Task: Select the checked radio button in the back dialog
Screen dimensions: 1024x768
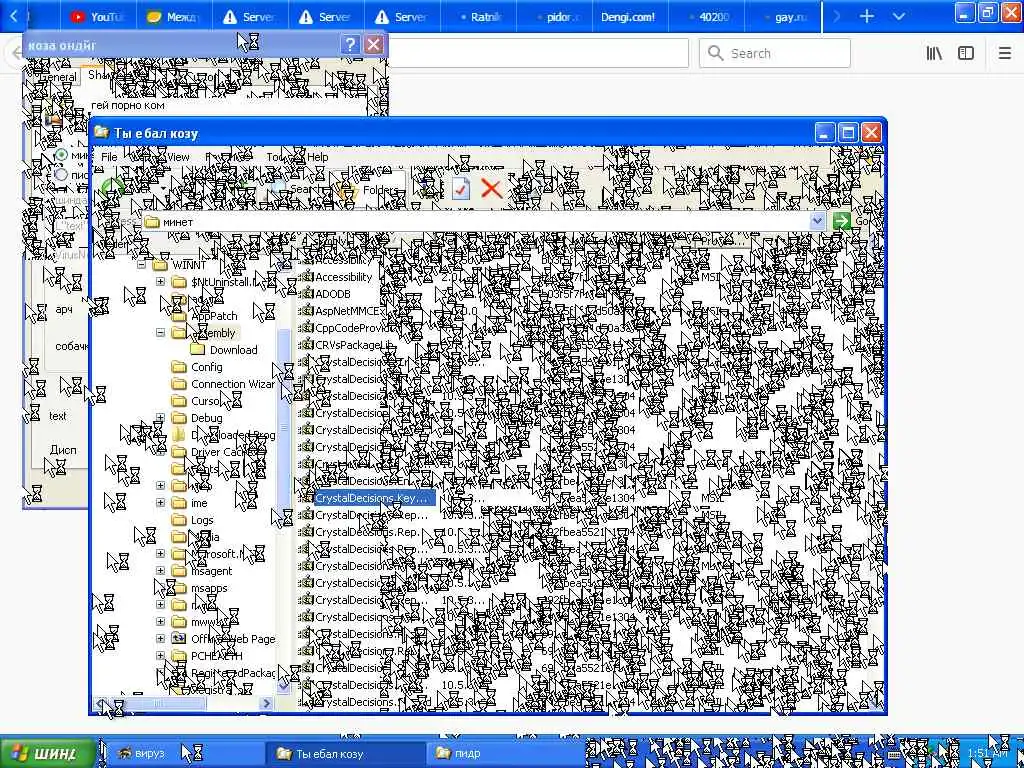Action: [x=61, y=155]
